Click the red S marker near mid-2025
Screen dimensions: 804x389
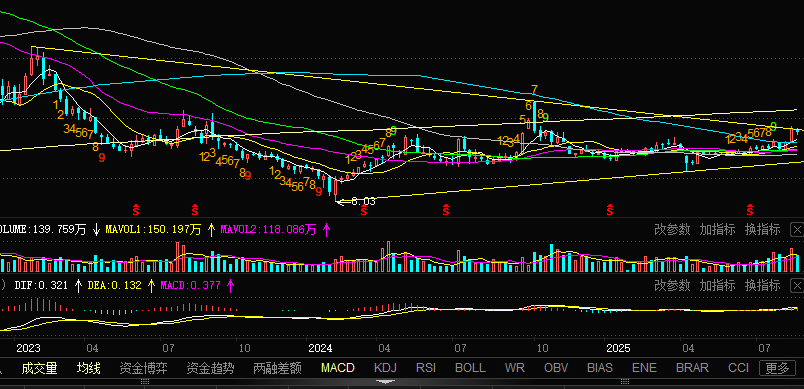coord(750,210)
